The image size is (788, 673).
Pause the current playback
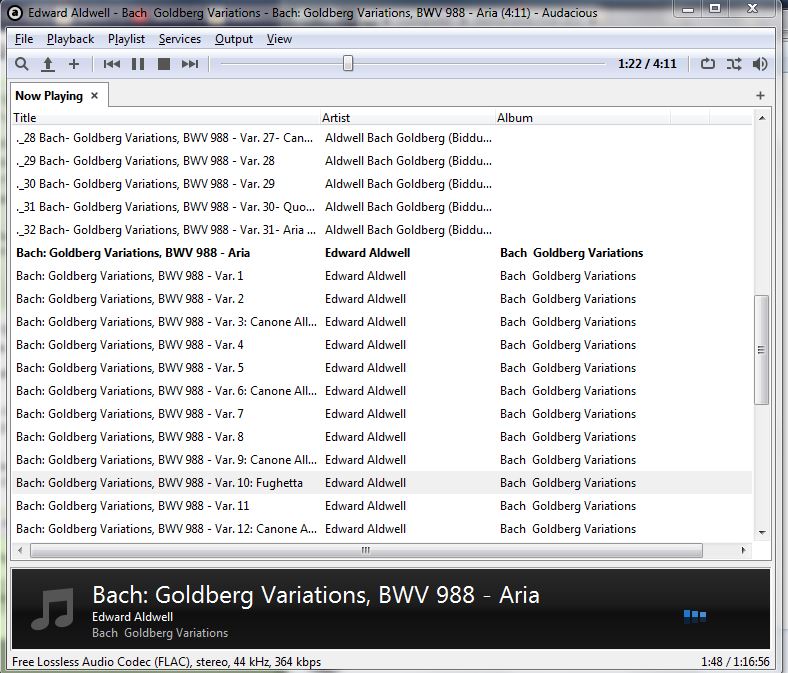(x=138, y=64)
